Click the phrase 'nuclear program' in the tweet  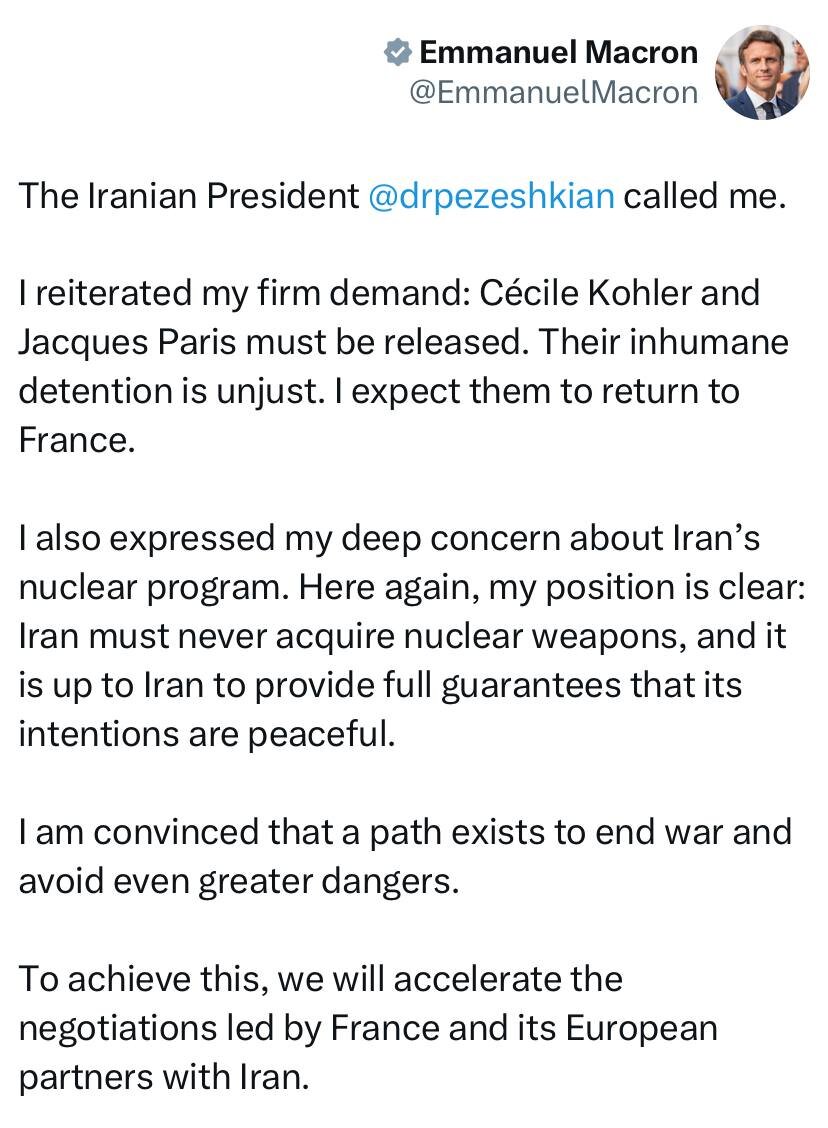coord(154,588)
